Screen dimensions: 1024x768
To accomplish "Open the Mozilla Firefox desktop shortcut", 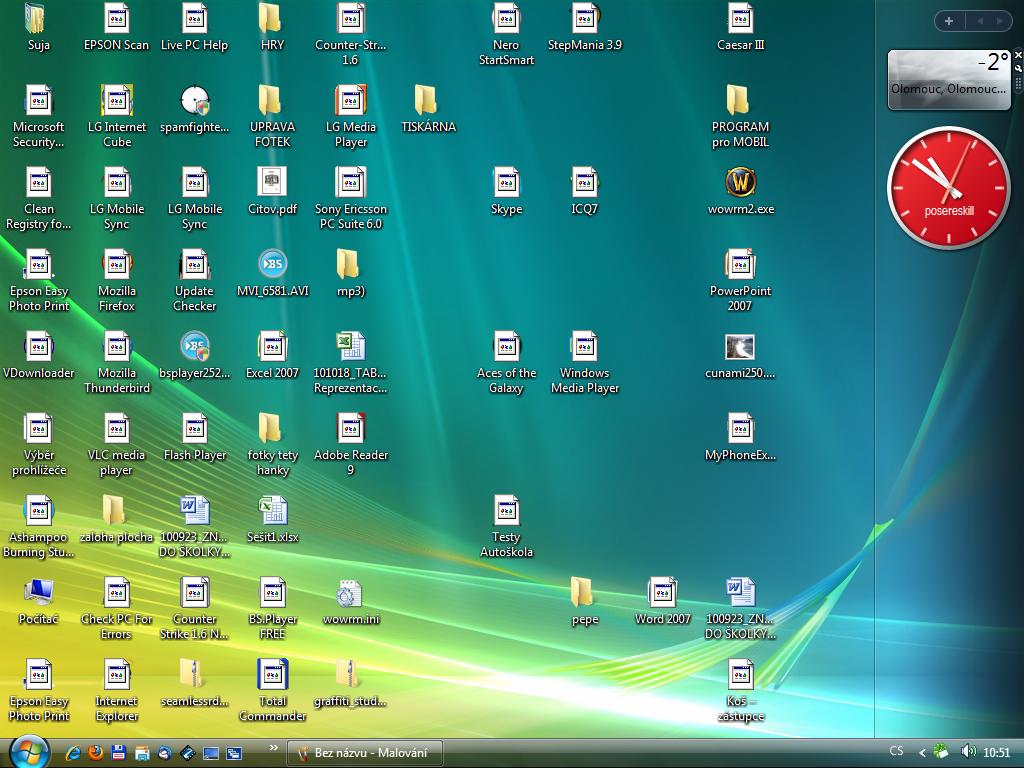I will 117,266.
